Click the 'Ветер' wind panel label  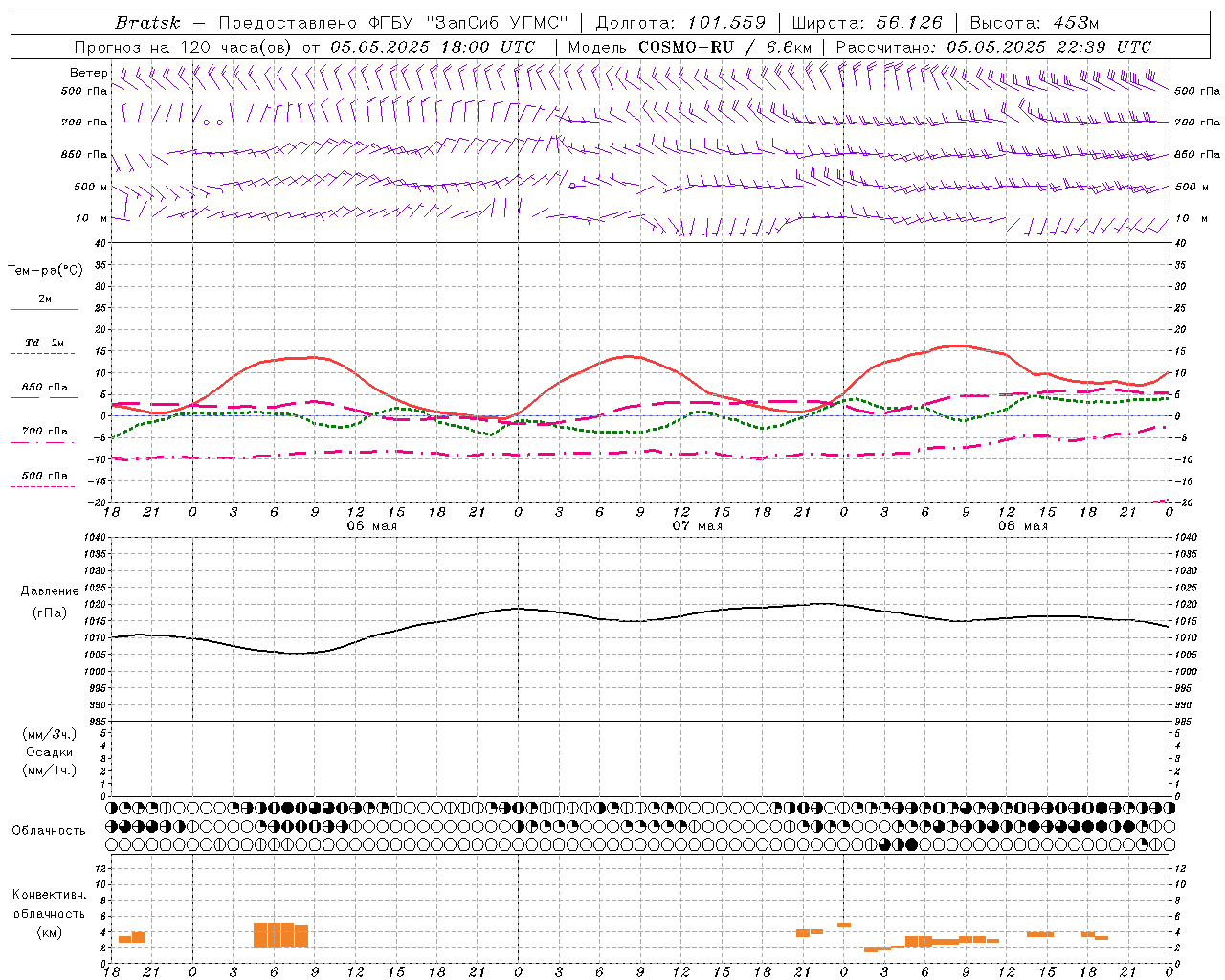(x=89, y=73)
